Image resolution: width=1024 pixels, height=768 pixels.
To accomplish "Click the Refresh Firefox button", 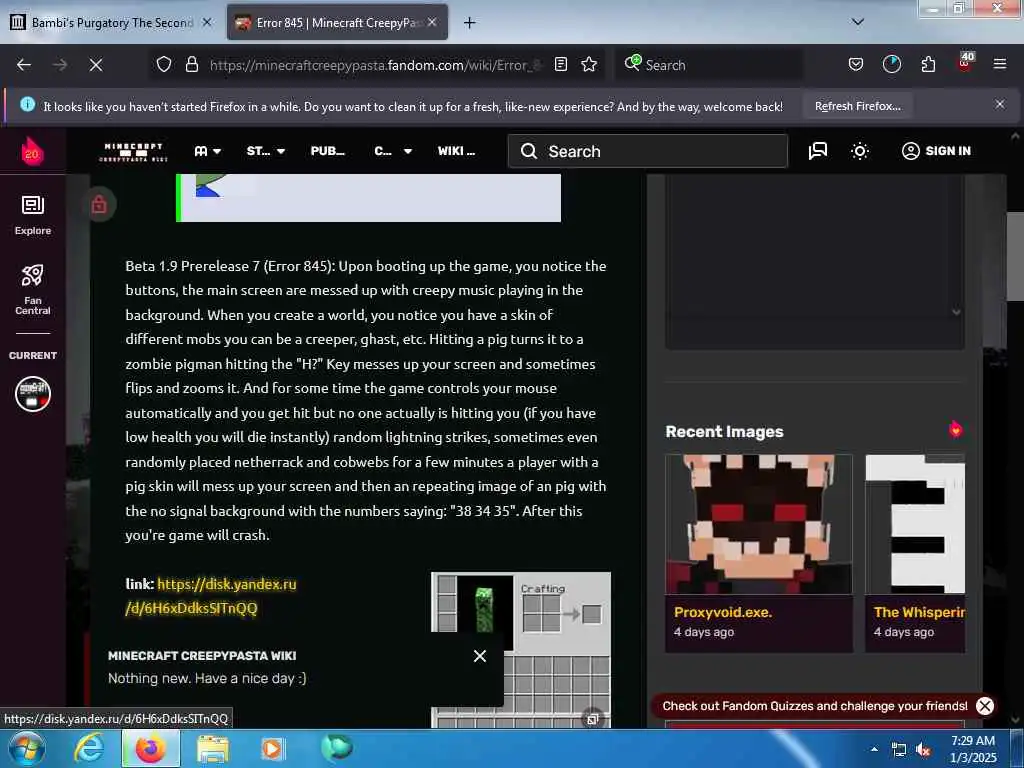I will 857,106.
